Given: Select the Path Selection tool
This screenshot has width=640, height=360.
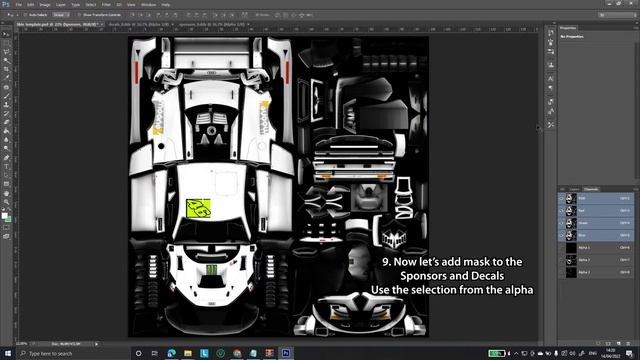Looking at the screenshot, I should [6, 175].
